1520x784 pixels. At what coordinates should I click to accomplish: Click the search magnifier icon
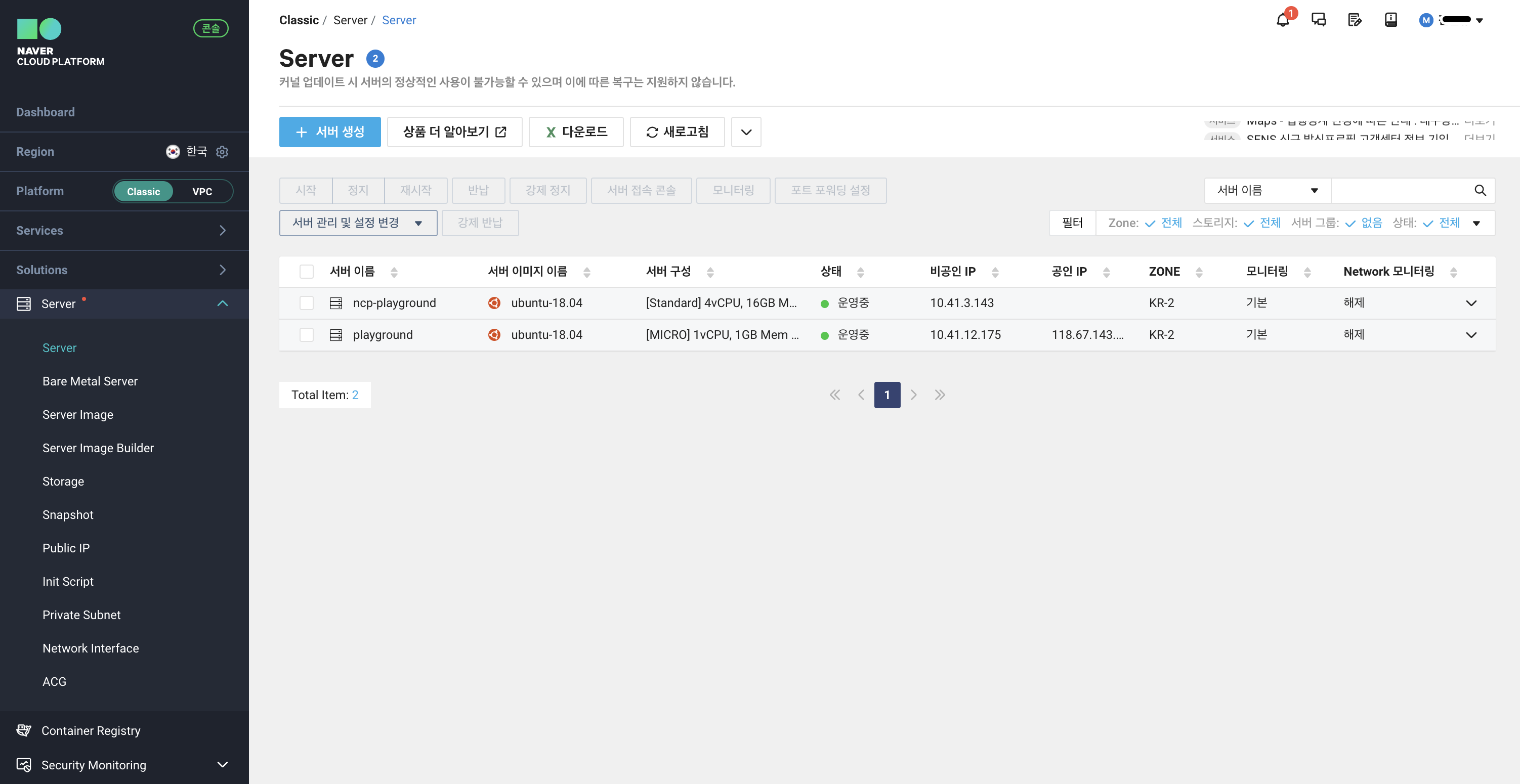point(1480,191)
